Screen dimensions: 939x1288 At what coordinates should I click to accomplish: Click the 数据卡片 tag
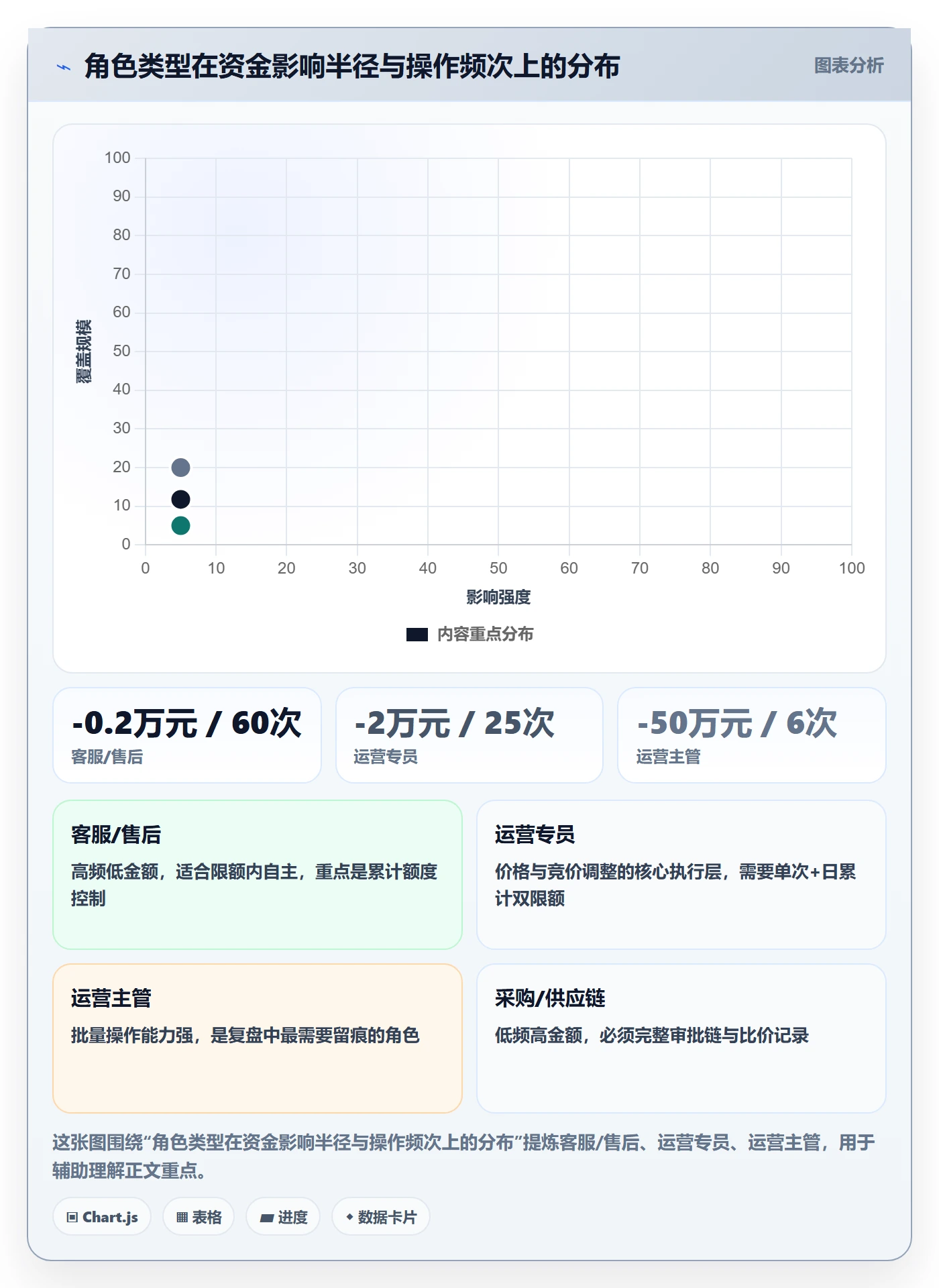(381, 1217)
